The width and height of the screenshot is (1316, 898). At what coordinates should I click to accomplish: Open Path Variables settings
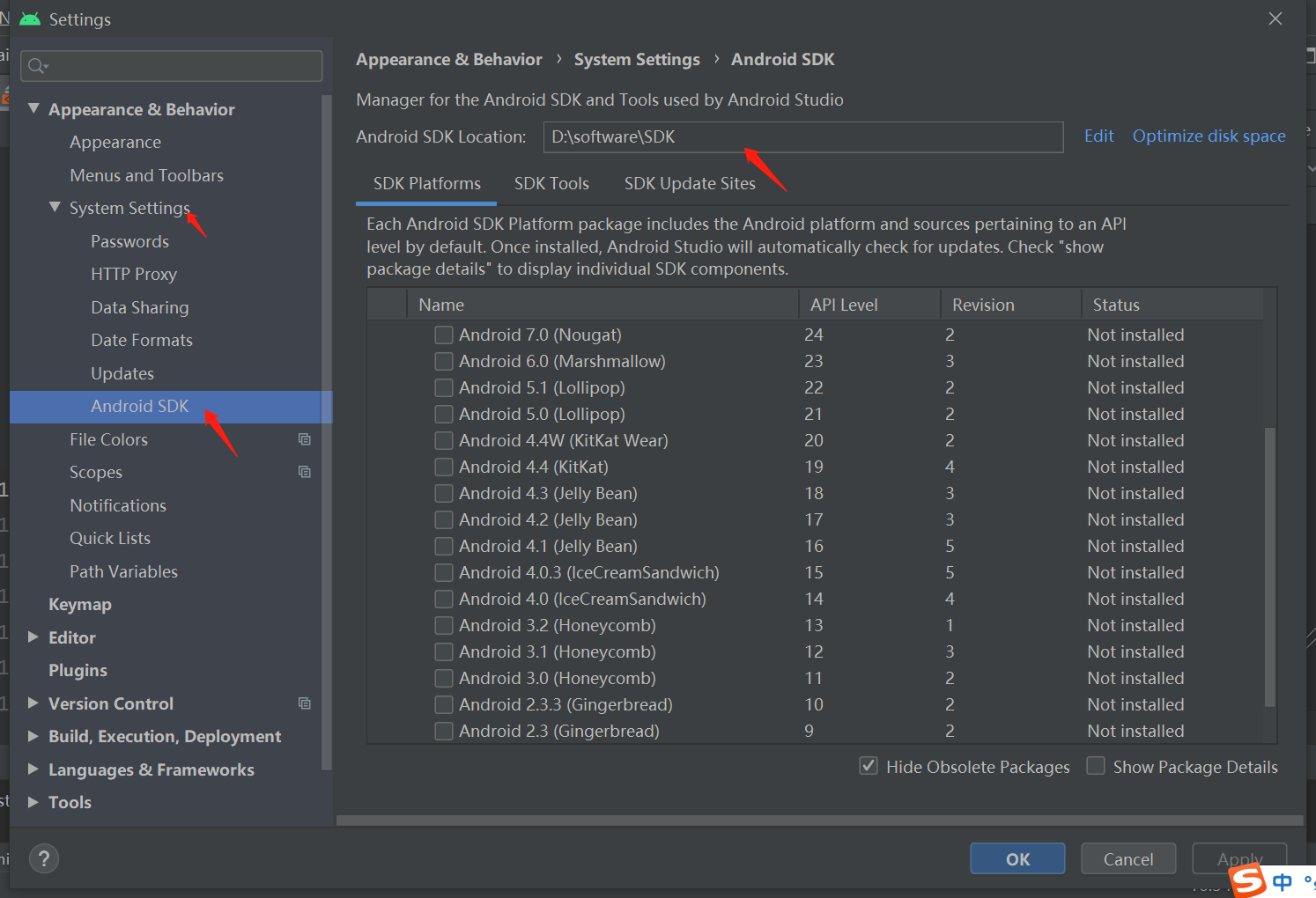click(x=123, y=571)
